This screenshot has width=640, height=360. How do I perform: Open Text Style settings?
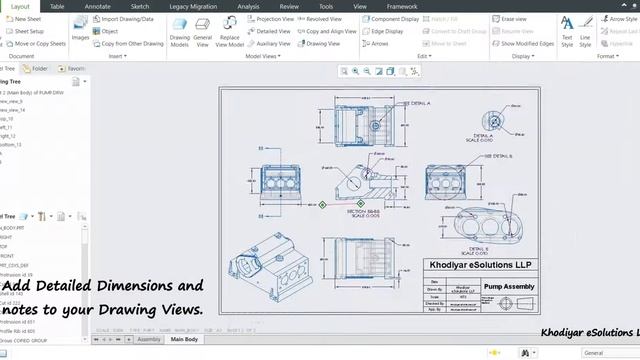click(x=567, y=32)
